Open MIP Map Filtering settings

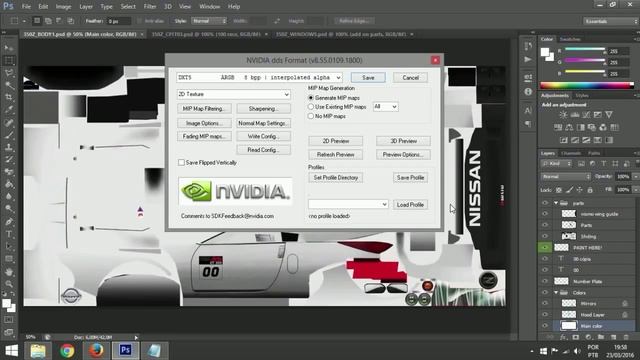click(204, 109)
